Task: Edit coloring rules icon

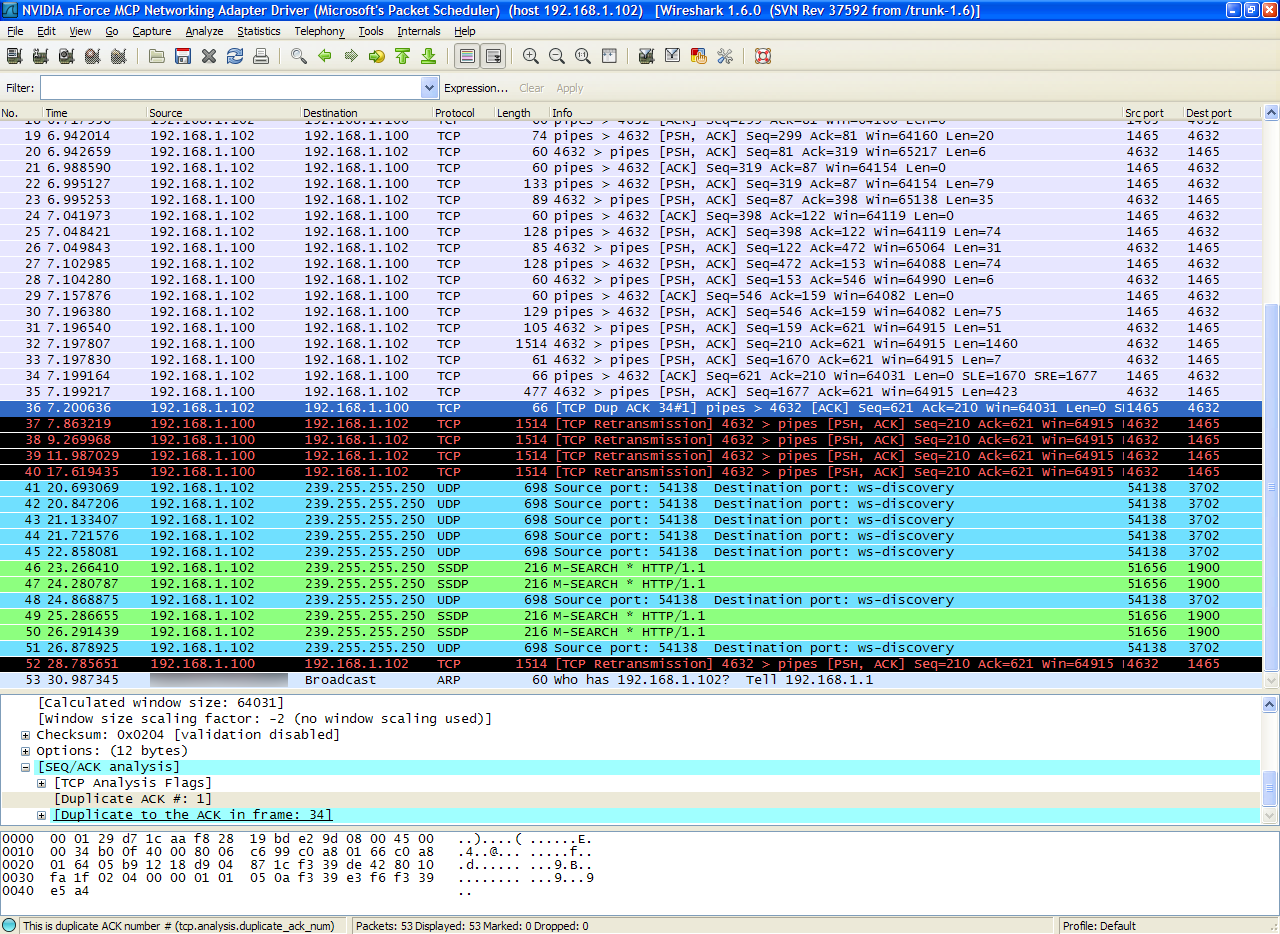Action: click(x=699, y=56)
